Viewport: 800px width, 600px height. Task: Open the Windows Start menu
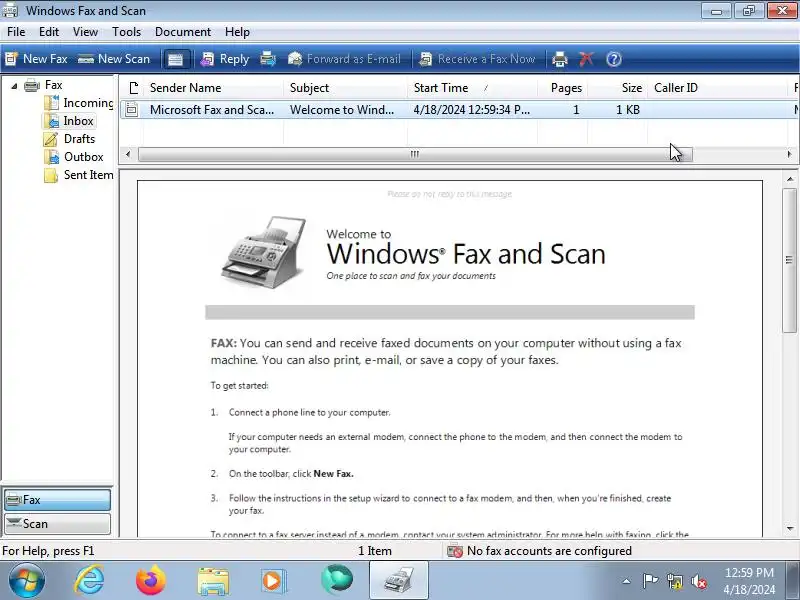click(x=26, y=581)
